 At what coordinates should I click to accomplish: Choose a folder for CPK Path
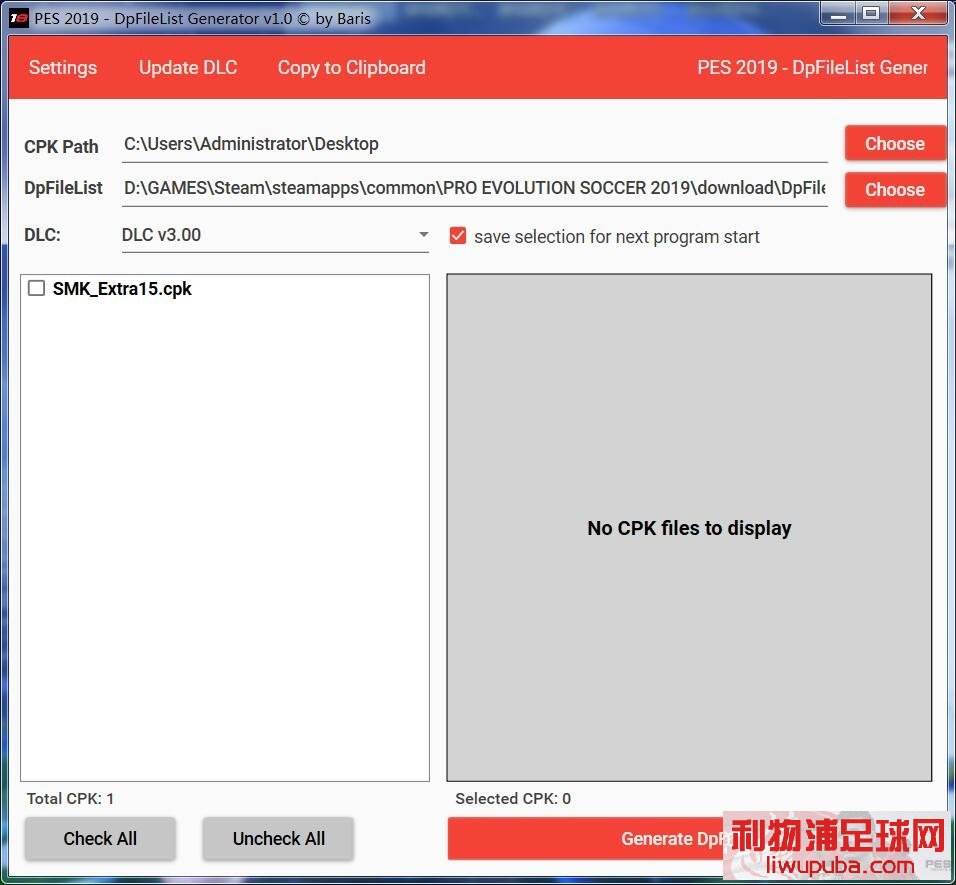click(x=894, y=144)
